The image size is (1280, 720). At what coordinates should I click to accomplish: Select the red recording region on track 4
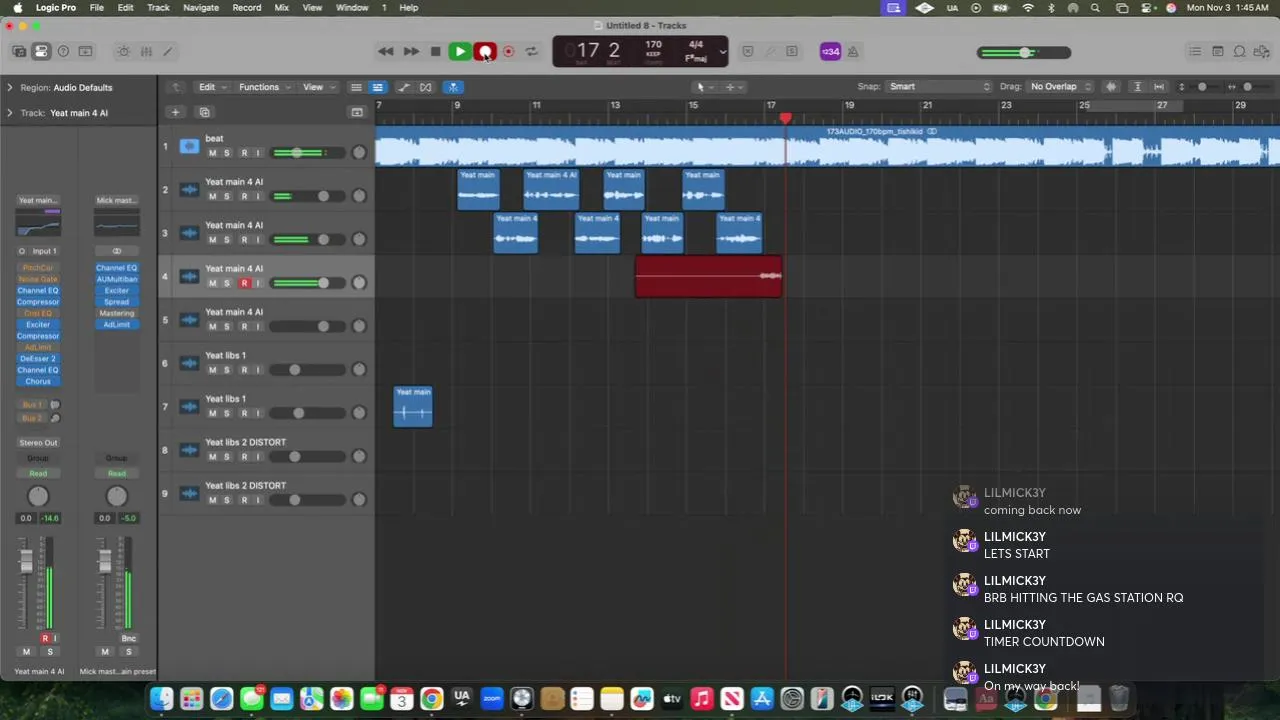[x=708, y=277]
